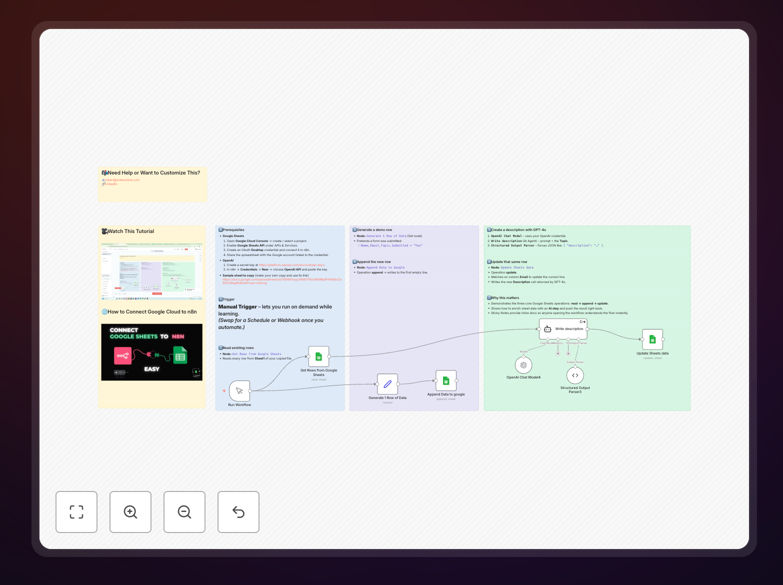Viewport: 783px width, 585px height.
Task: Click the Run Workflow node label
Action: pyautogui.click(x=239, y=405)
